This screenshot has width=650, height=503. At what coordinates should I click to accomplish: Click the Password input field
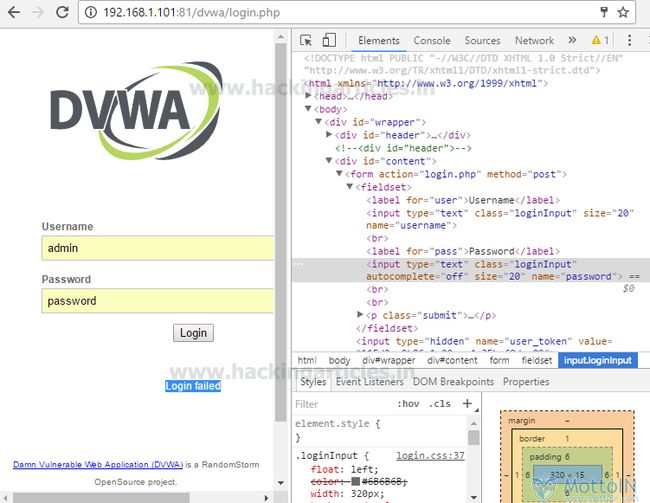(158, 301)
